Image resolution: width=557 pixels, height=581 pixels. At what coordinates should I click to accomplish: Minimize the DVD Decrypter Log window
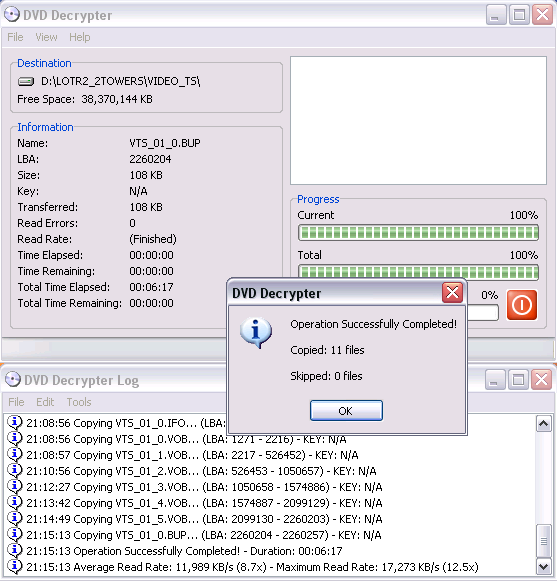click(x=495, y=379)
